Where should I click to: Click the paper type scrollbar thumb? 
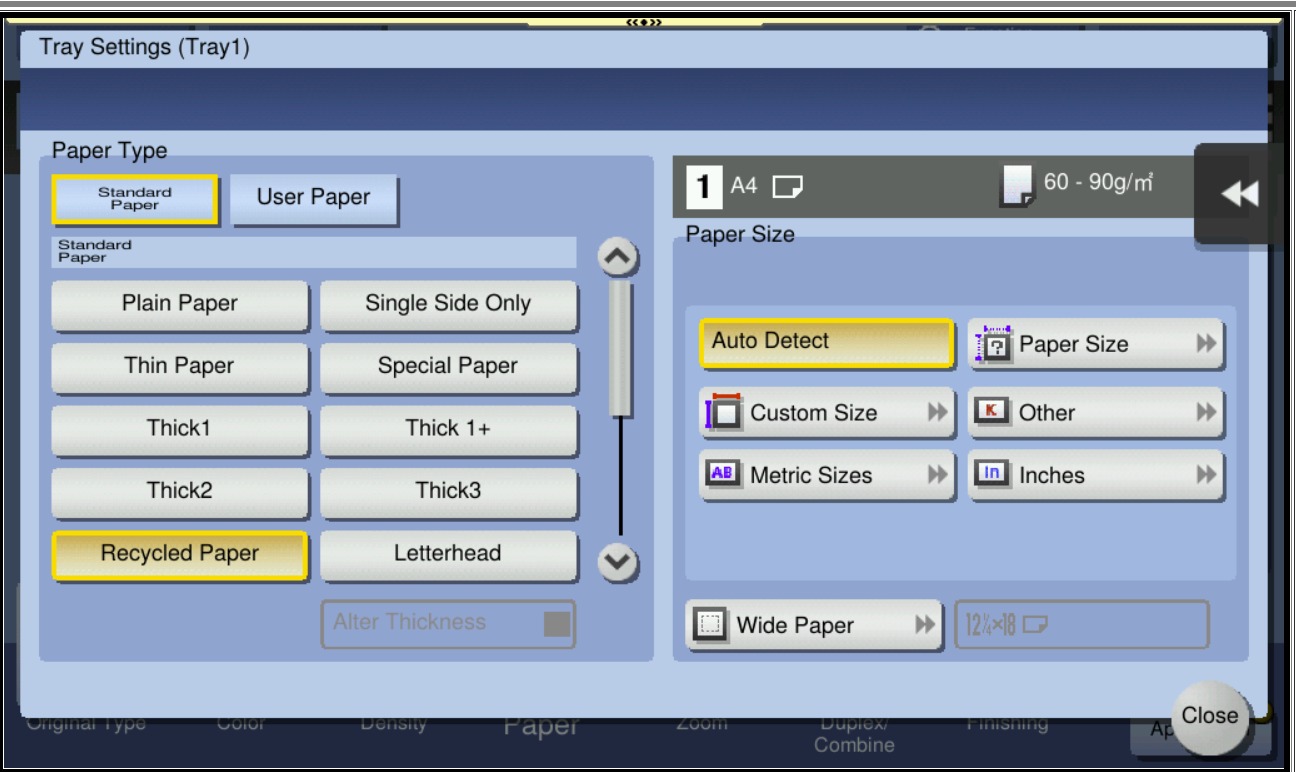(620, 347)
